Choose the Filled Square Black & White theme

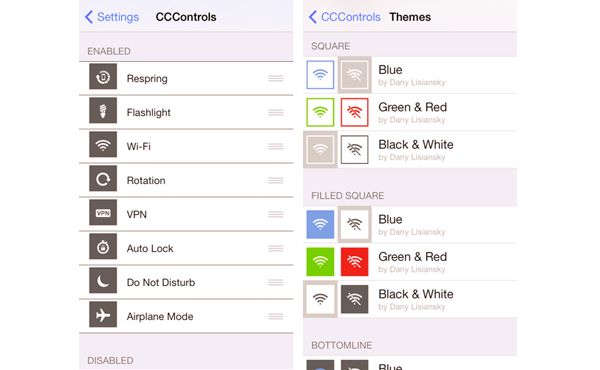pyautogui.click(x=410, y=299)
